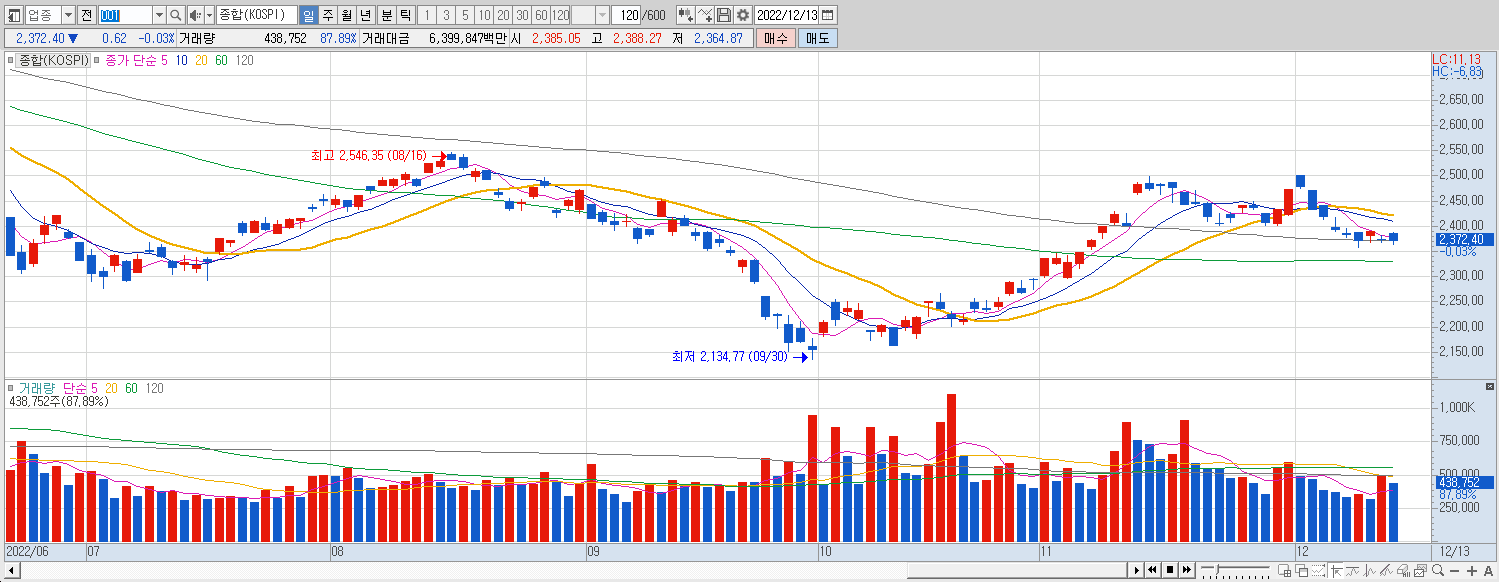Click the dotted chart area icon
1499x582 pixels.
coord(1319,570)
